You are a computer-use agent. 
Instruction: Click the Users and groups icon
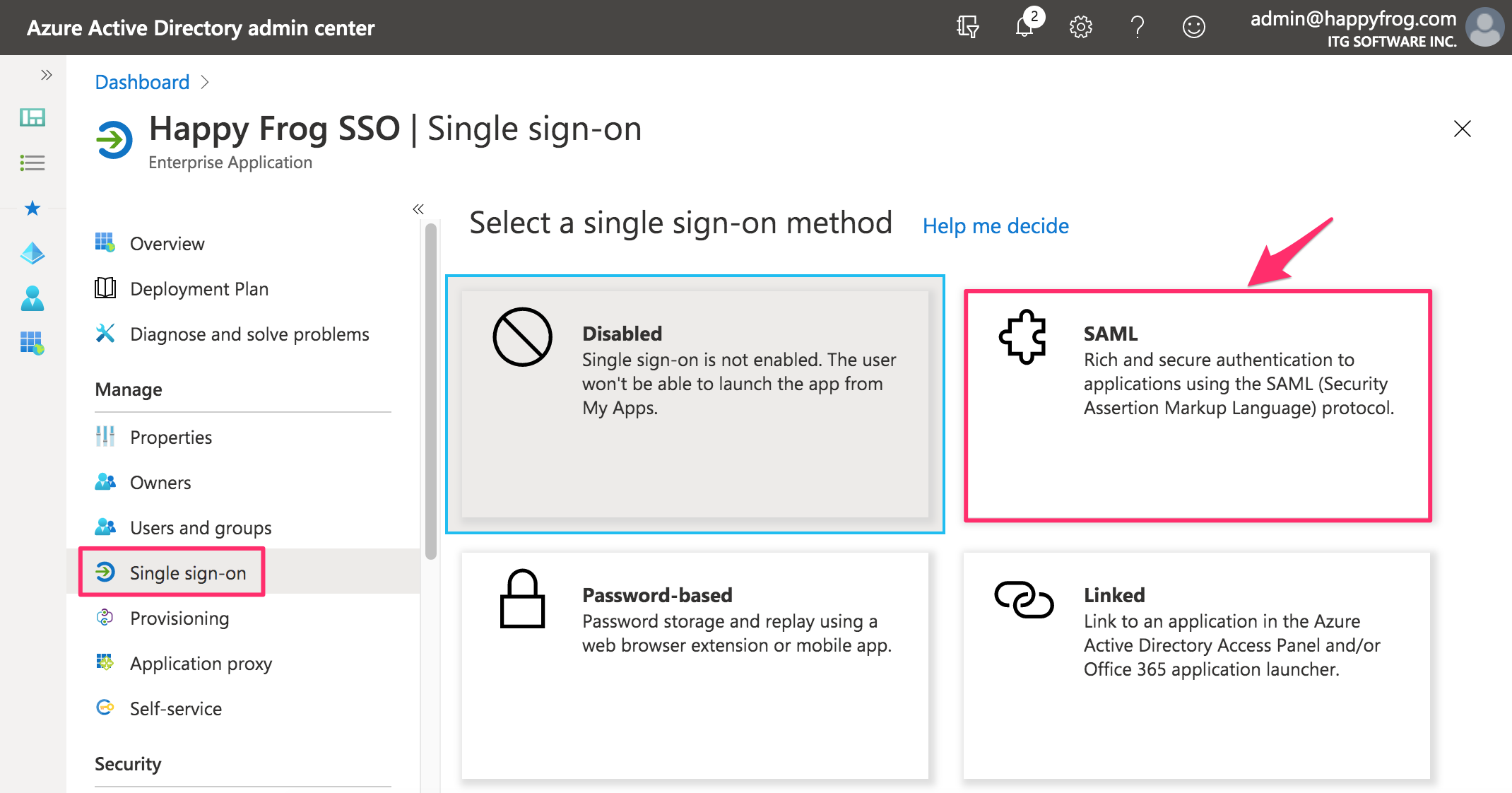[105, 527]
